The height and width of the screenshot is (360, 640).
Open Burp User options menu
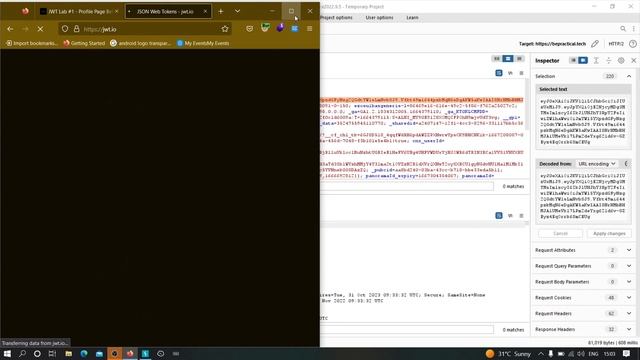pos(379,18)
